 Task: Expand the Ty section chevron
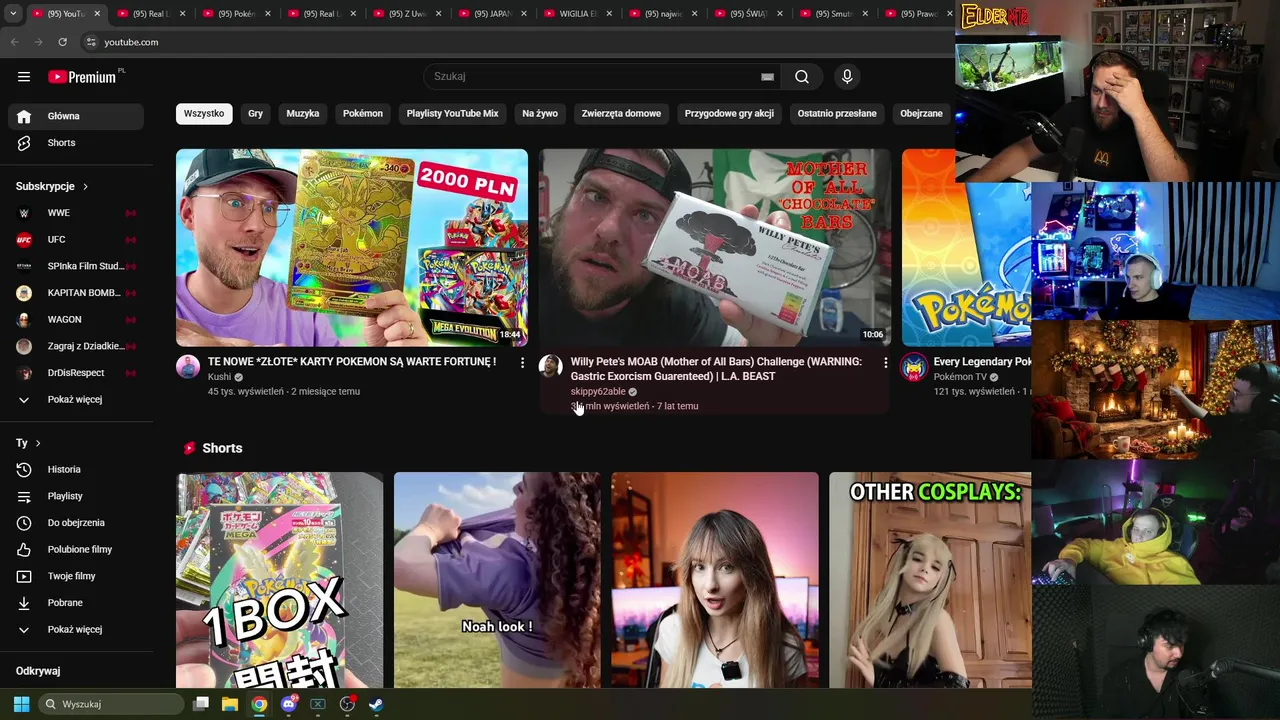coord(38,443)
